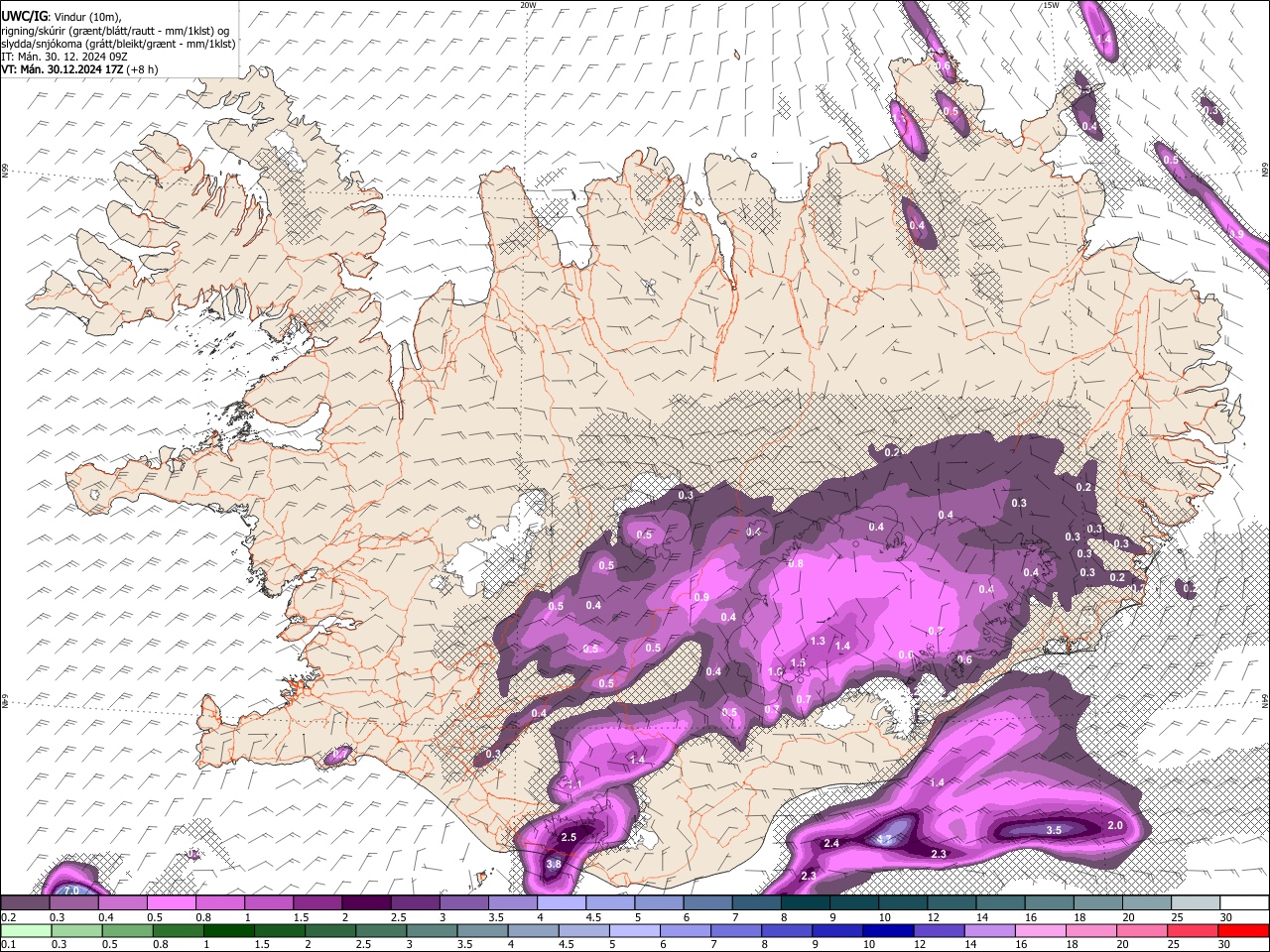Click the darkest purple swatch between 2 and 2.5, upper legend
This screenshot has width=1270, height=952.
coord(367,902)
